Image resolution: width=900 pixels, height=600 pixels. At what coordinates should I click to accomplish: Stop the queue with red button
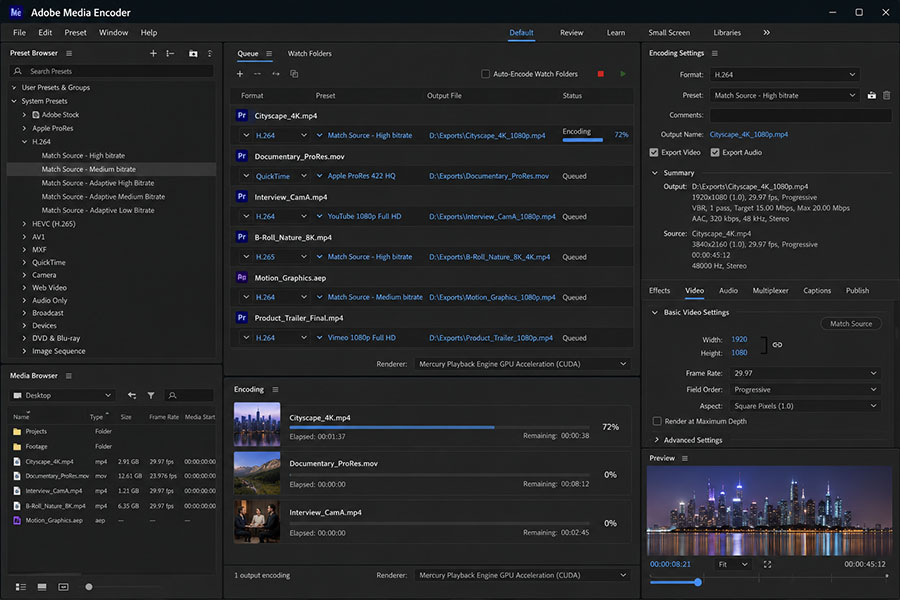point(600,73)
